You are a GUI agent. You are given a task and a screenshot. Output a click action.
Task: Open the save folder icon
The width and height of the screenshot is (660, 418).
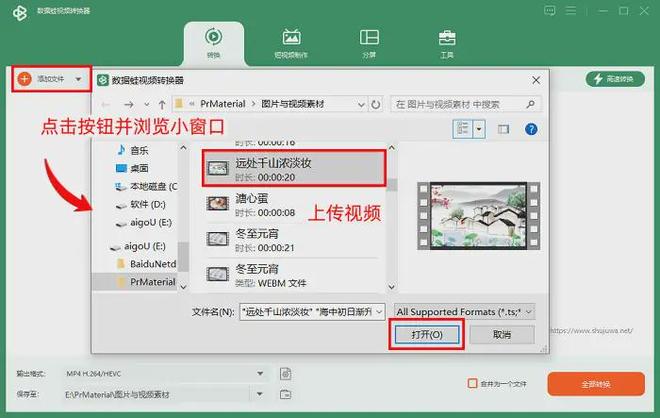(x=285, y=394)
